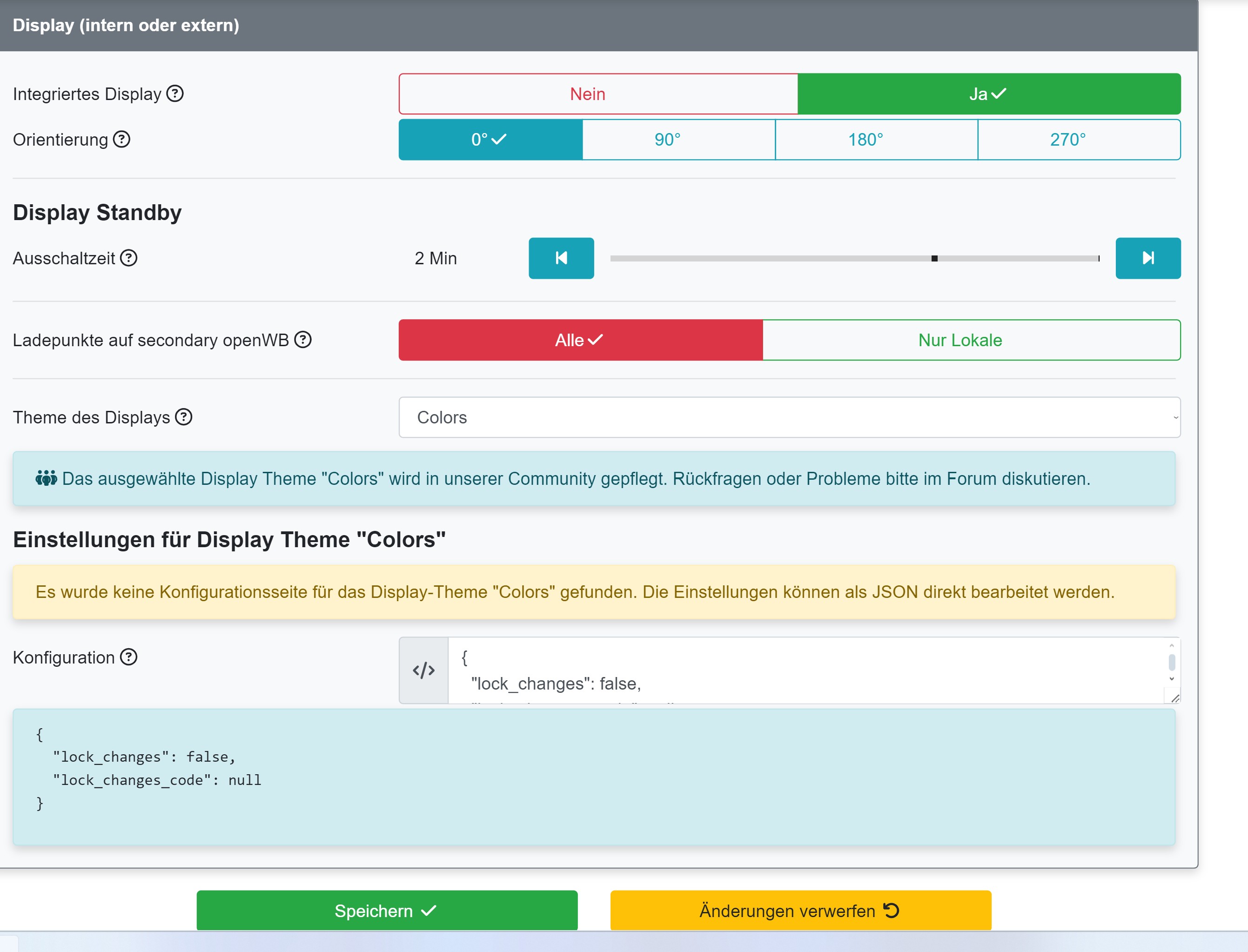
Task: Click help icon next to Integriertes Display
Action: pos(175,94)
